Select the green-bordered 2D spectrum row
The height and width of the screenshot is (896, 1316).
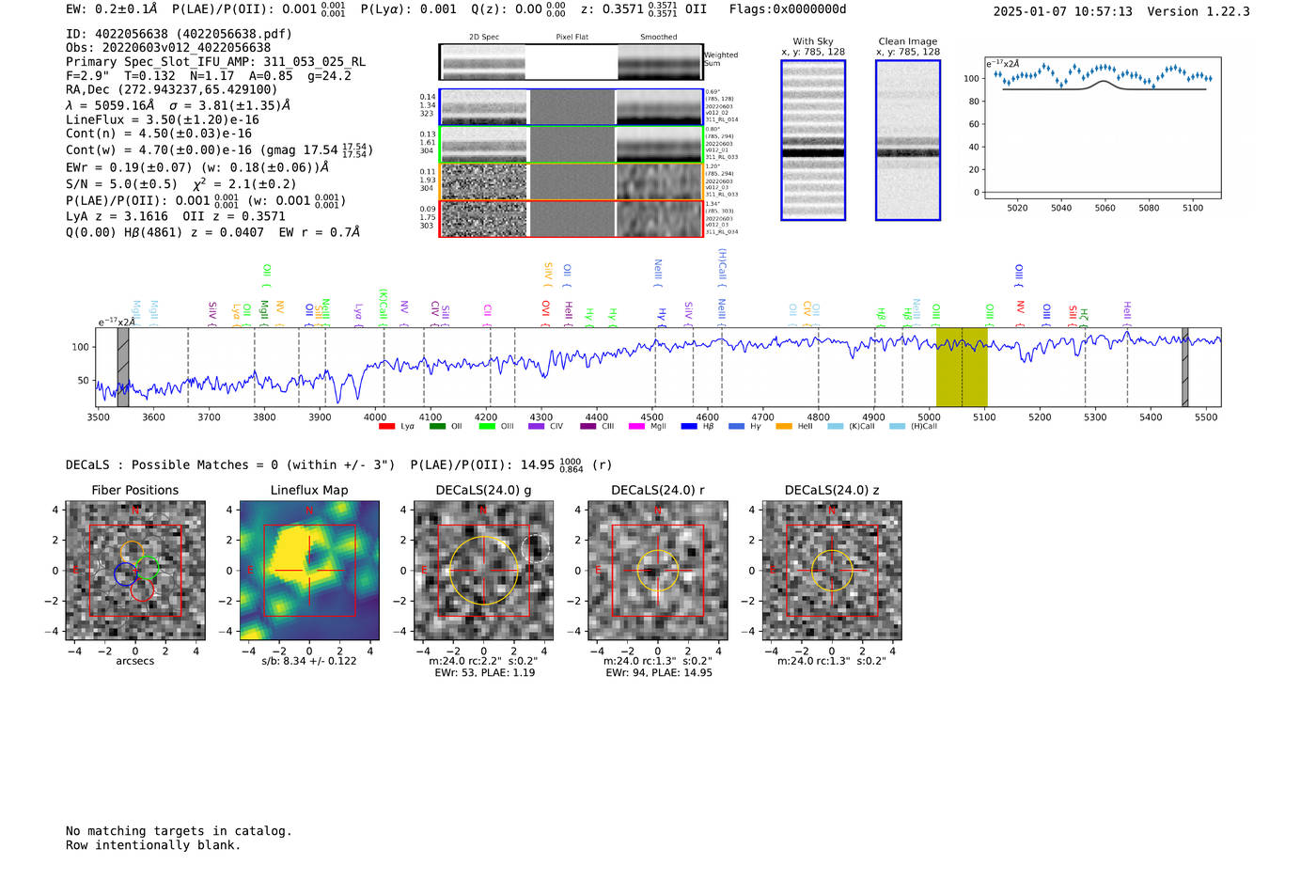(572, 145)
